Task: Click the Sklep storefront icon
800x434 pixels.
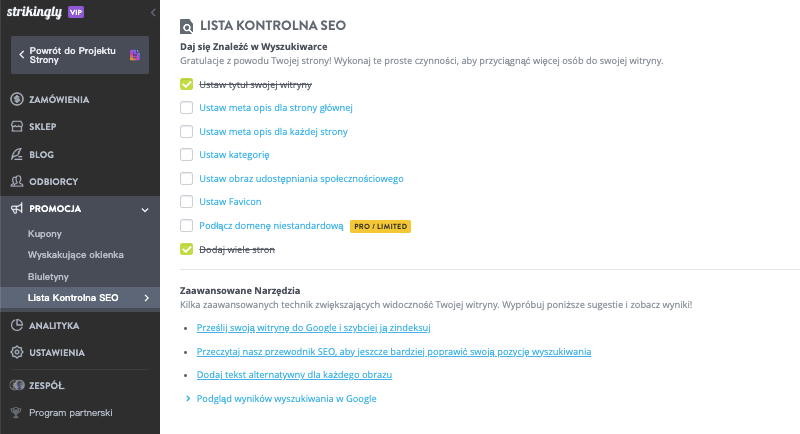Action: [17, 126]
